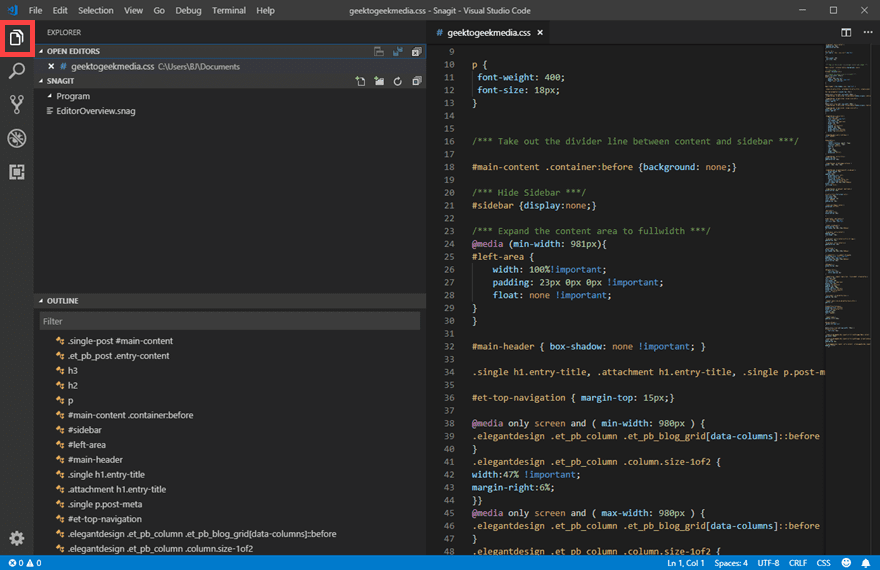Click line number 24 in the gutter
The width and height of the screenshot is (880, 570).
pos(449,244)
